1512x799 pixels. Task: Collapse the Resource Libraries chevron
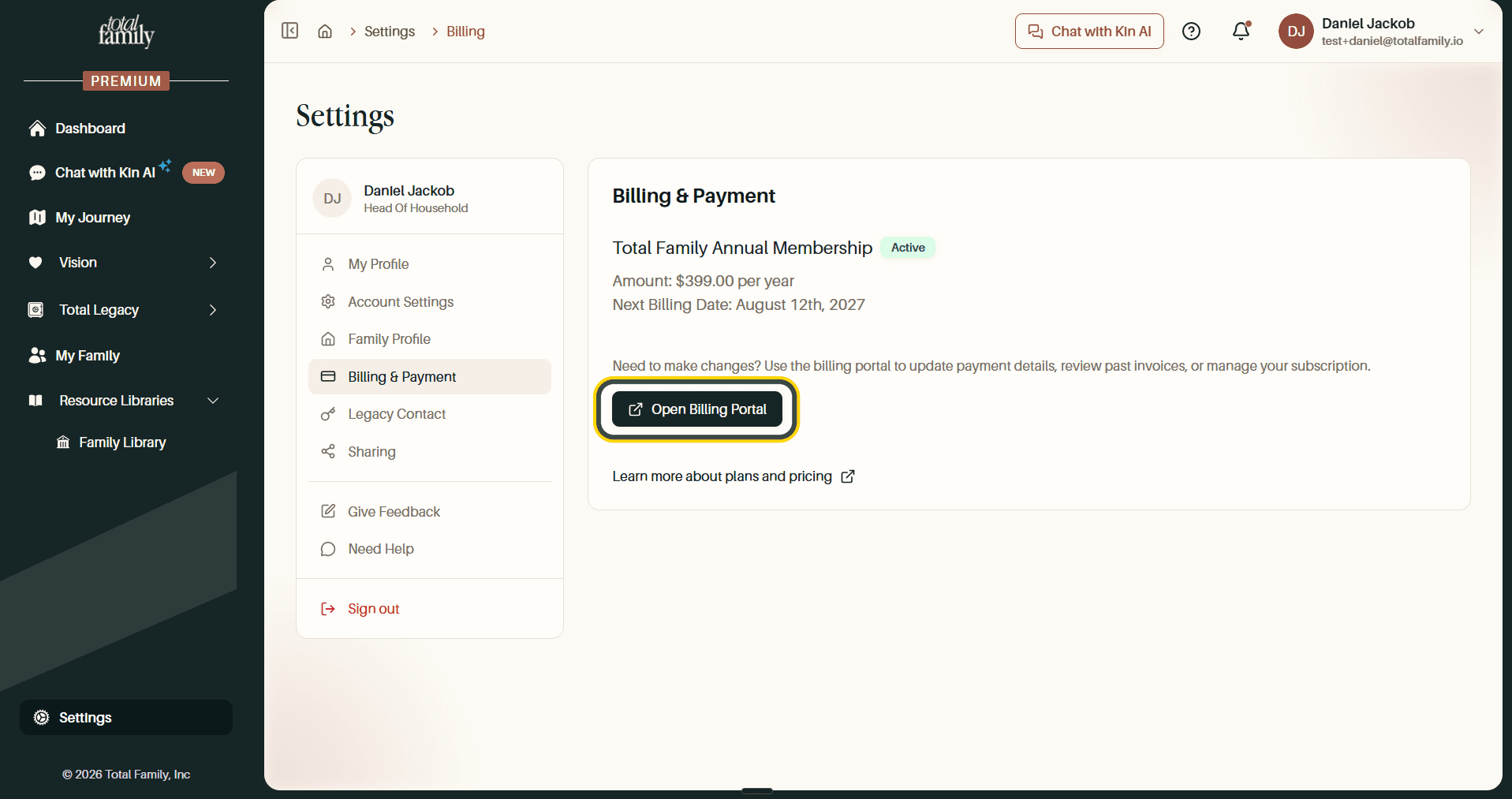coord(213,401)
